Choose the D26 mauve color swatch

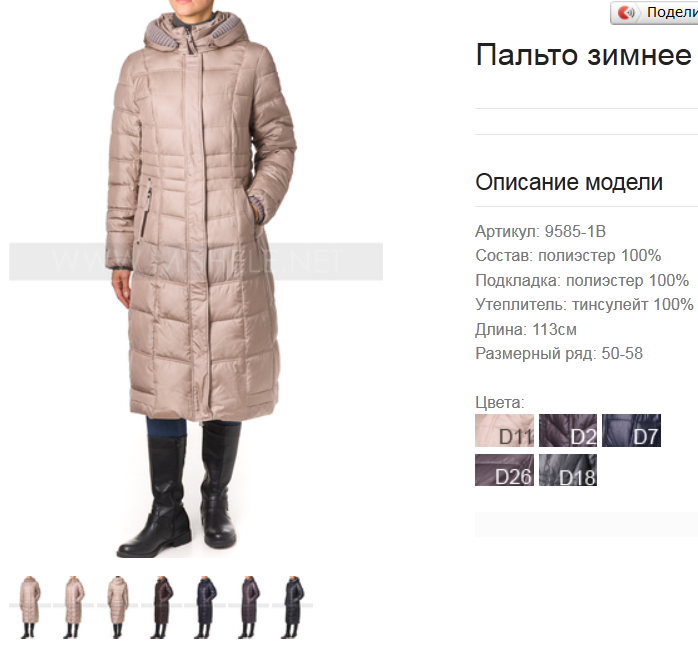[504, 470]
